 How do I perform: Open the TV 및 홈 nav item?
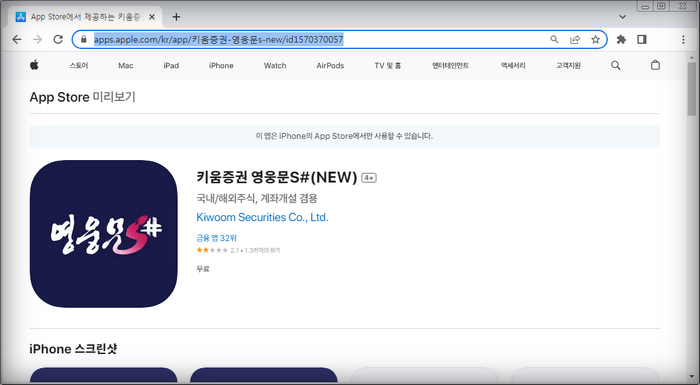[388, 66]
